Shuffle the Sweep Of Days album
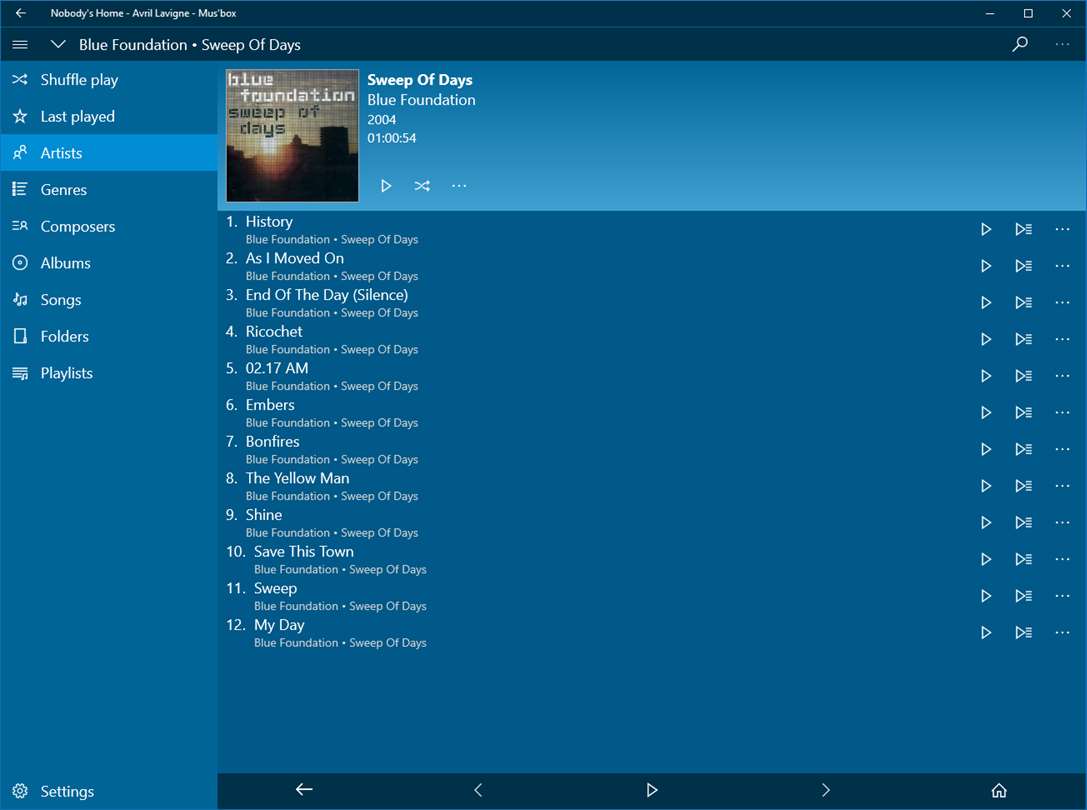Screen dimensions: 1087x810 tap(422, 186)
